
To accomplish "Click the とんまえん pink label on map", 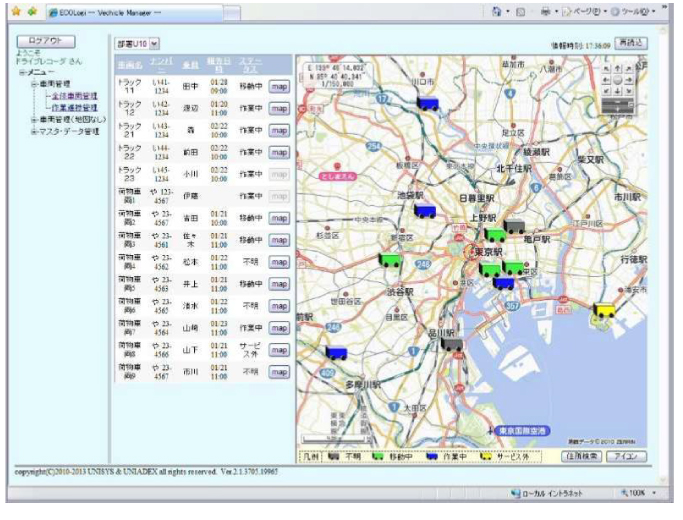I will coord(338,177).
